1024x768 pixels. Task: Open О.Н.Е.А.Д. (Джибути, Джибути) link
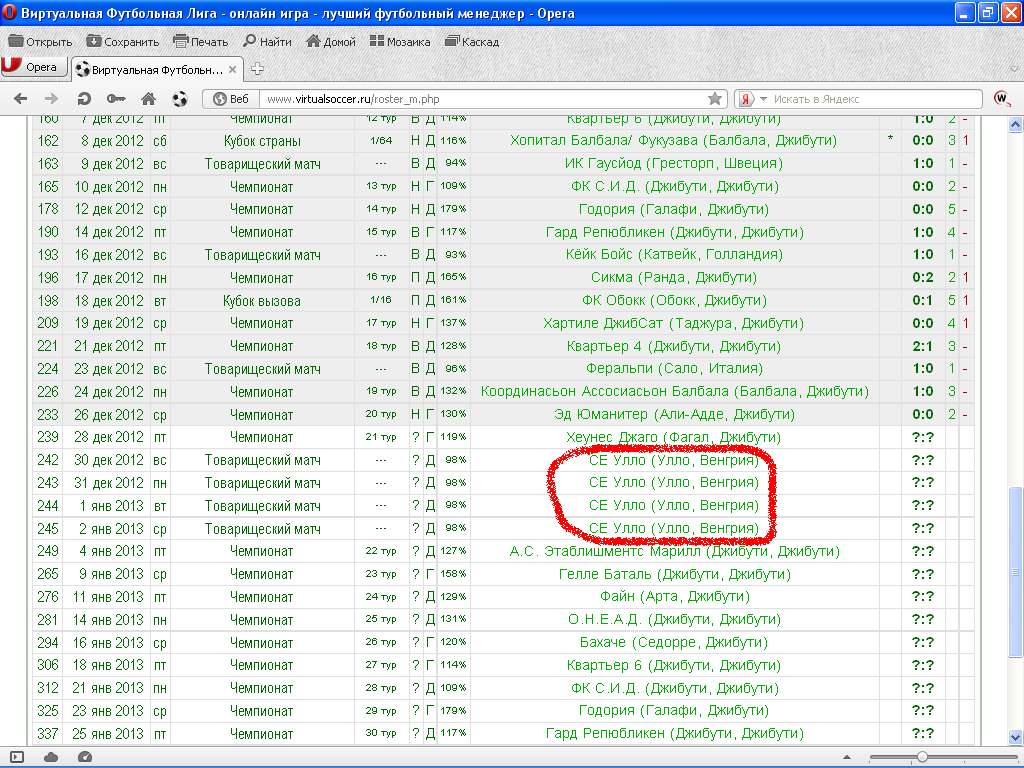[x=675, y=619]
